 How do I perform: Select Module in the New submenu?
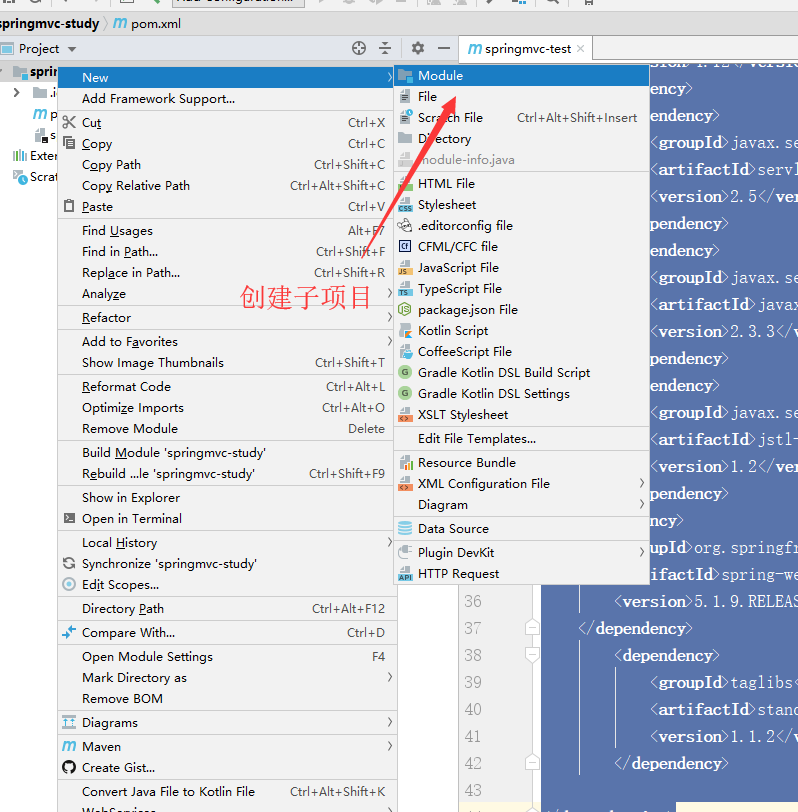tap(521, 76)
